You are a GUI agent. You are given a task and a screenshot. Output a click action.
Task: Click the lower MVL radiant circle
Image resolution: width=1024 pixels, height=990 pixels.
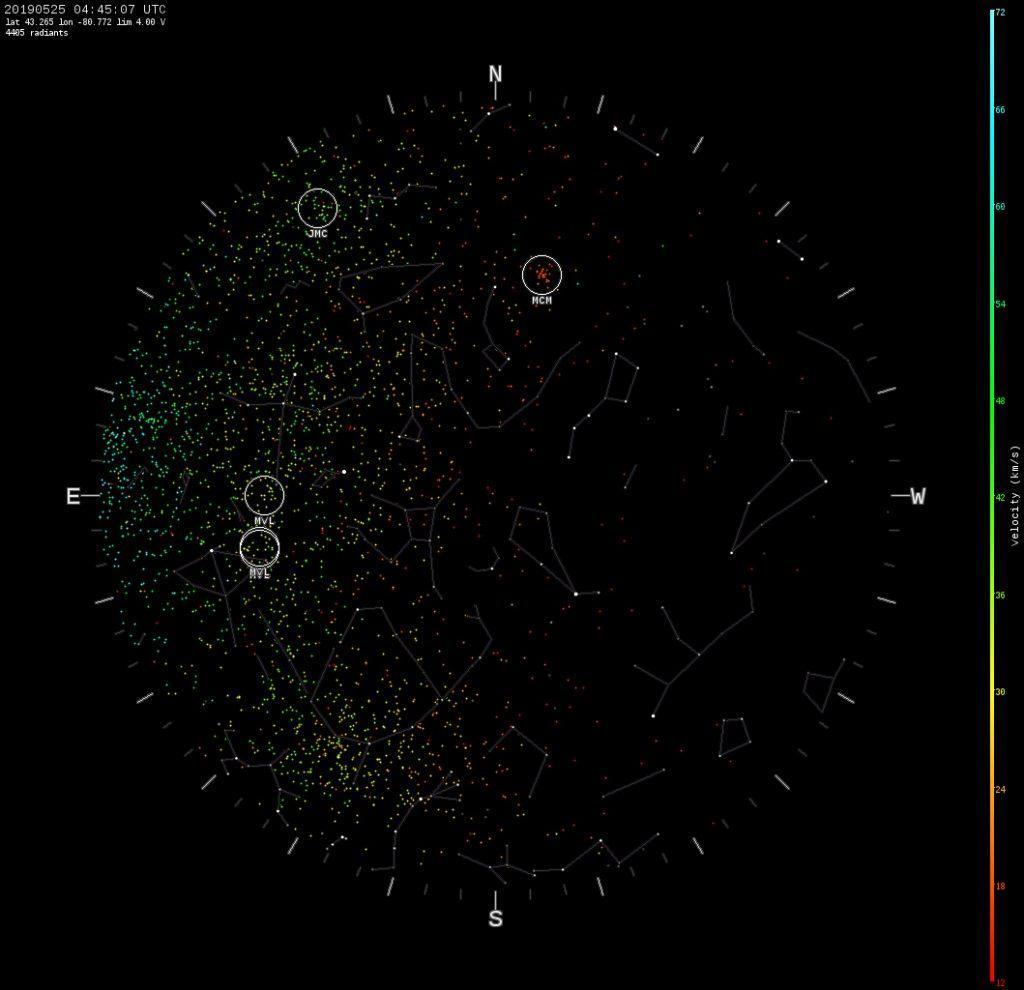click(x=261, y=548)
